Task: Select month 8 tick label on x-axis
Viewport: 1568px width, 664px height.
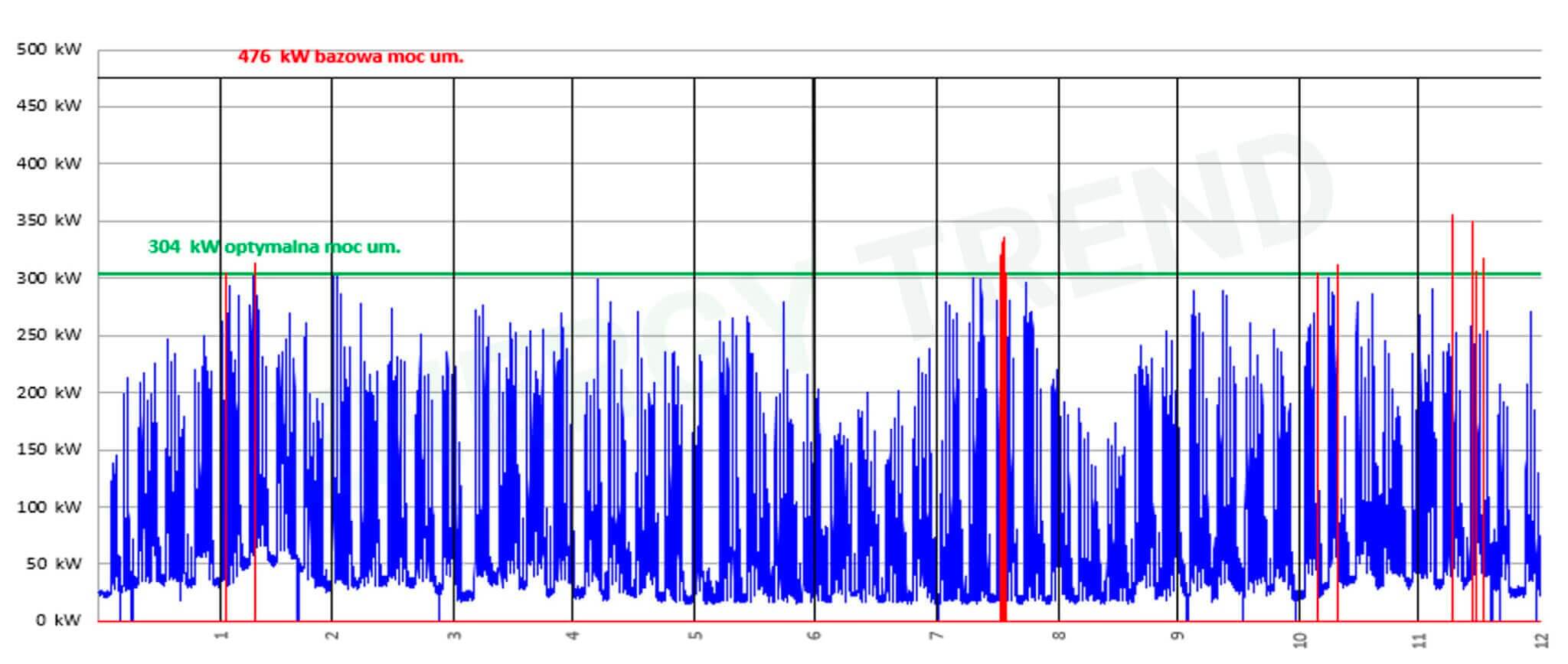Action: [x=1059, y=636]
